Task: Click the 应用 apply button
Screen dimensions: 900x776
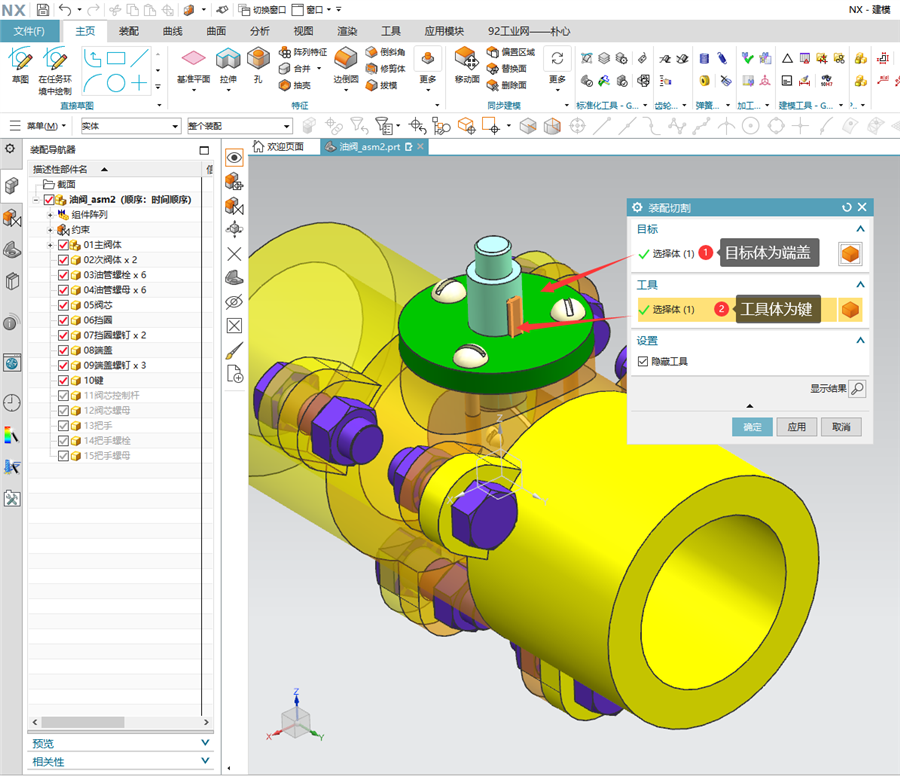Action: click(796, 426)
